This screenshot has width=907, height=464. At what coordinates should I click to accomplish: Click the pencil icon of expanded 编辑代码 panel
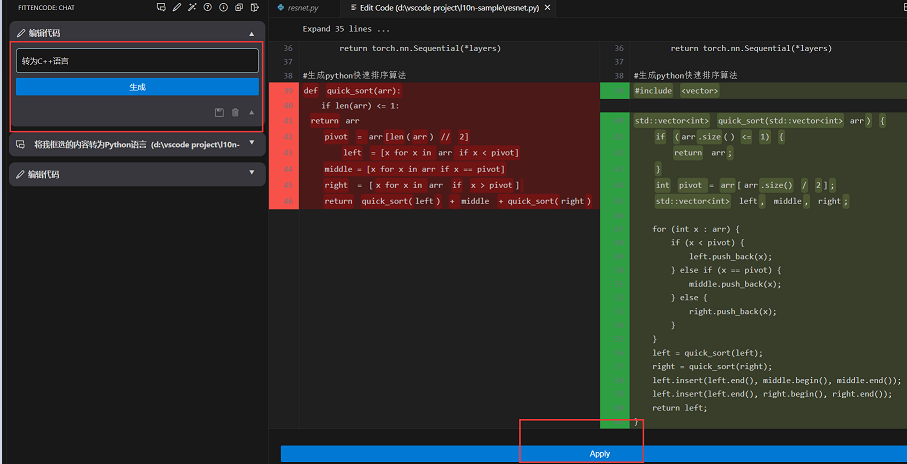point(21,34)
